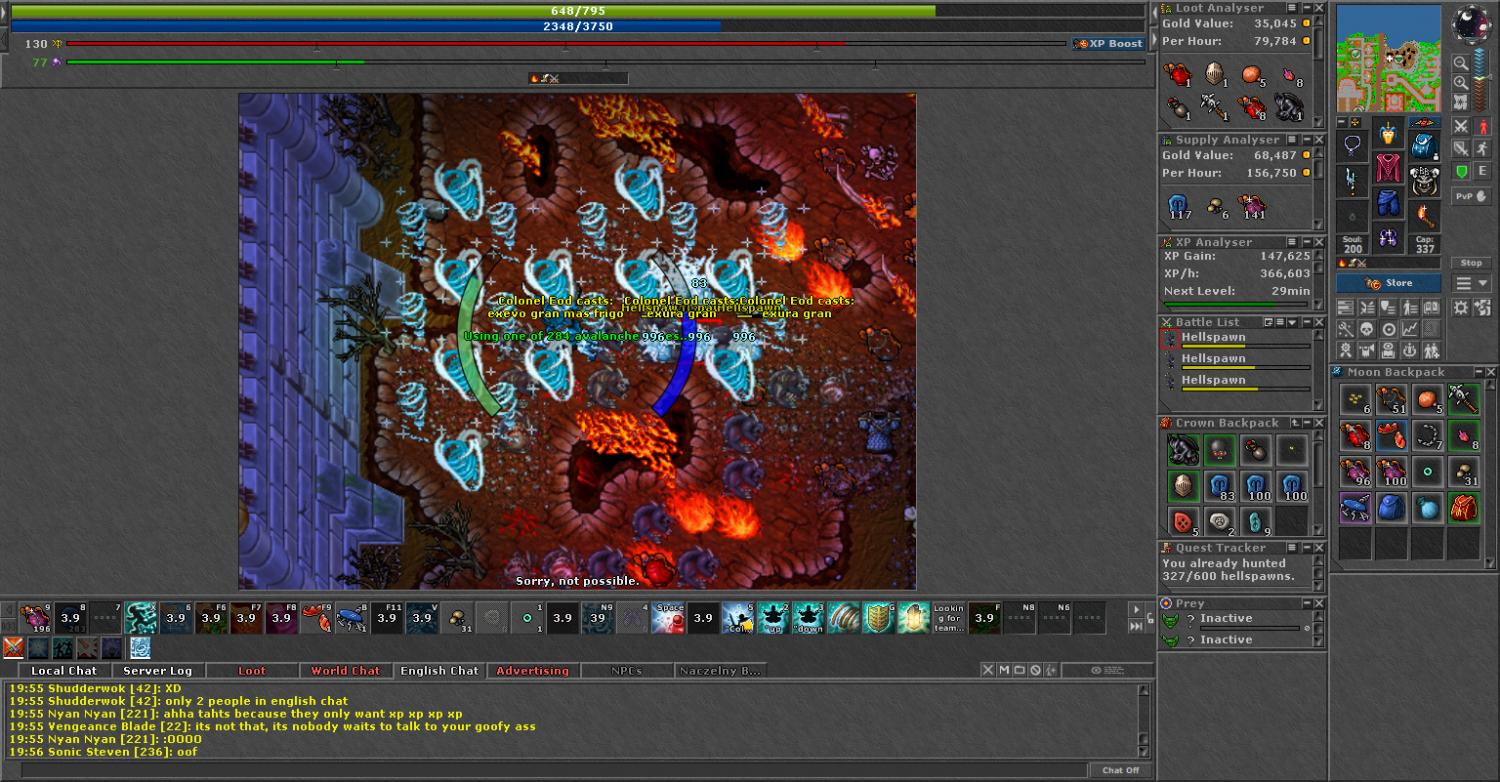Click the minimap floor level slider

tap(1481, 78)
